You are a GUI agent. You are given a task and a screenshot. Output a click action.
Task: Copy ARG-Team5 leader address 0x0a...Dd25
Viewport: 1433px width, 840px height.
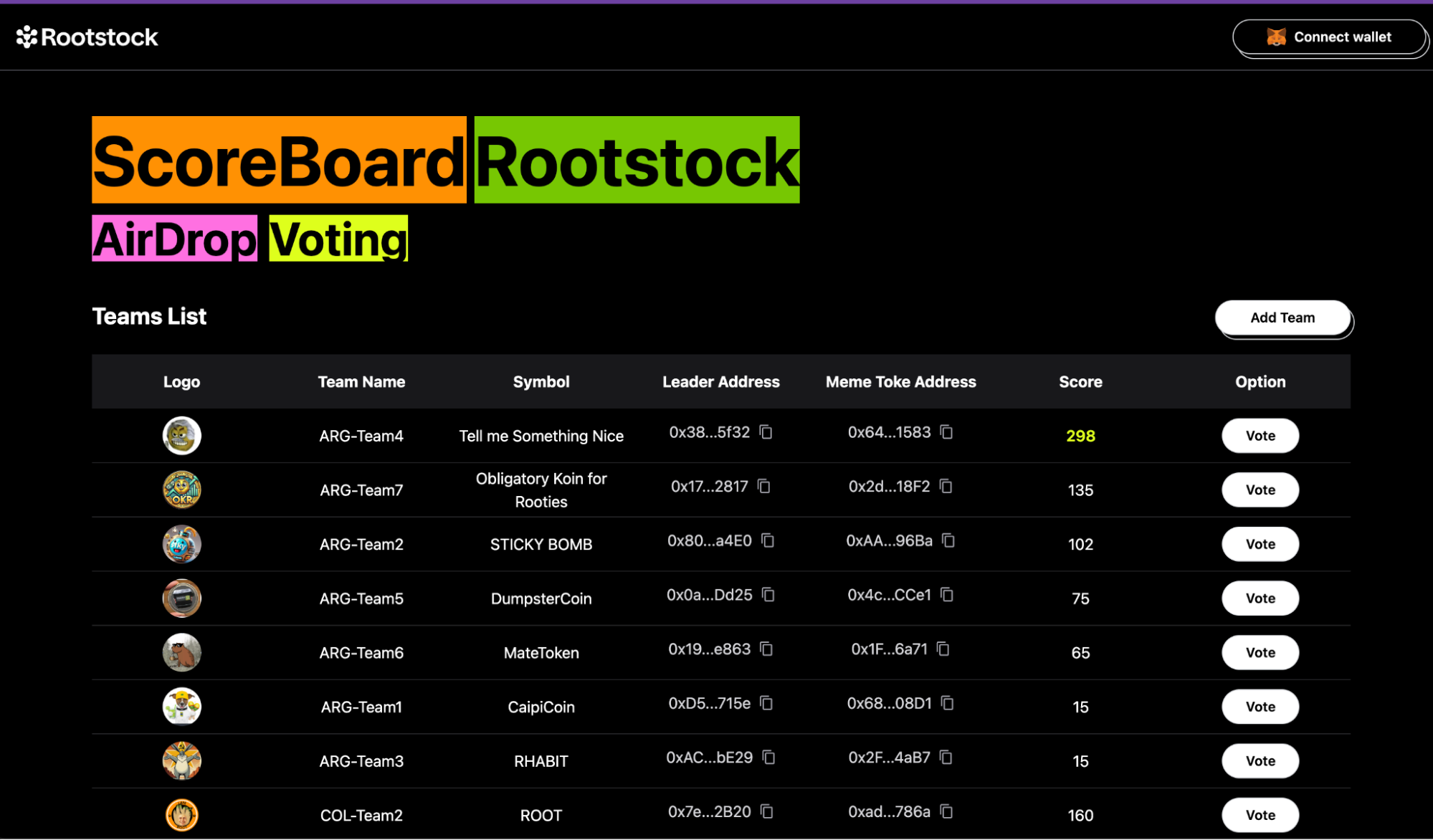coord(768,595)
